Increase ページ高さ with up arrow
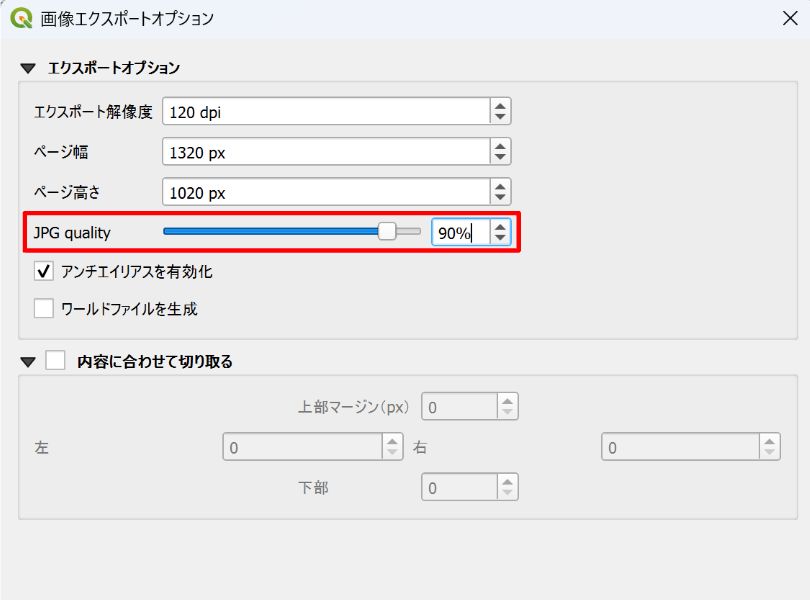The height and width of the screenshot is (600, 810). 500,187
